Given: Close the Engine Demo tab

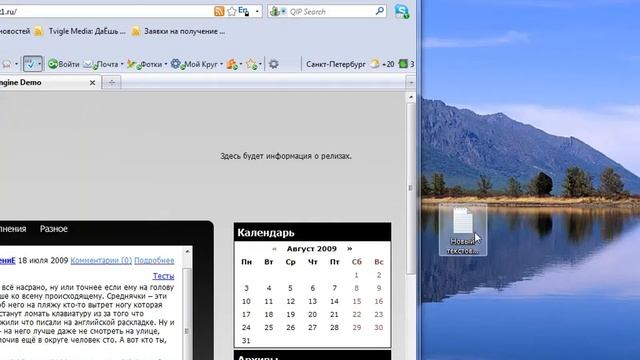Looking at the screenshot, I should click(x=92, y=82).
